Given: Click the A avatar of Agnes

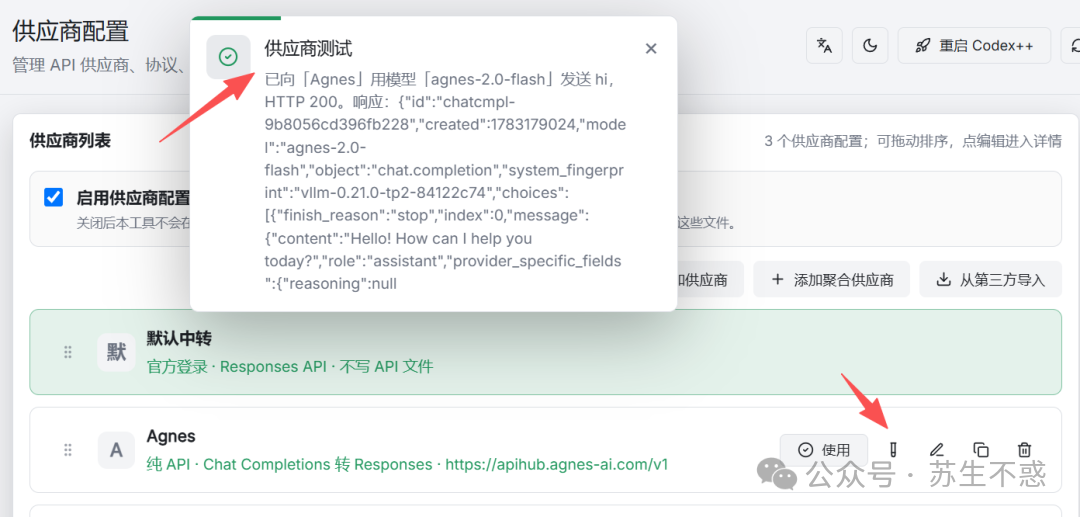Looking at the screenshot, I should coord(116,450).
